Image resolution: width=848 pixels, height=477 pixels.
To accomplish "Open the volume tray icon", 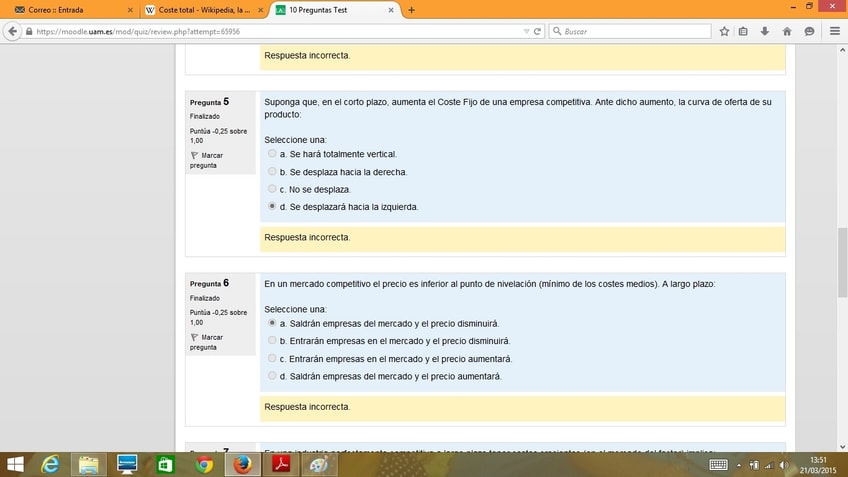I will pos(784,465).
